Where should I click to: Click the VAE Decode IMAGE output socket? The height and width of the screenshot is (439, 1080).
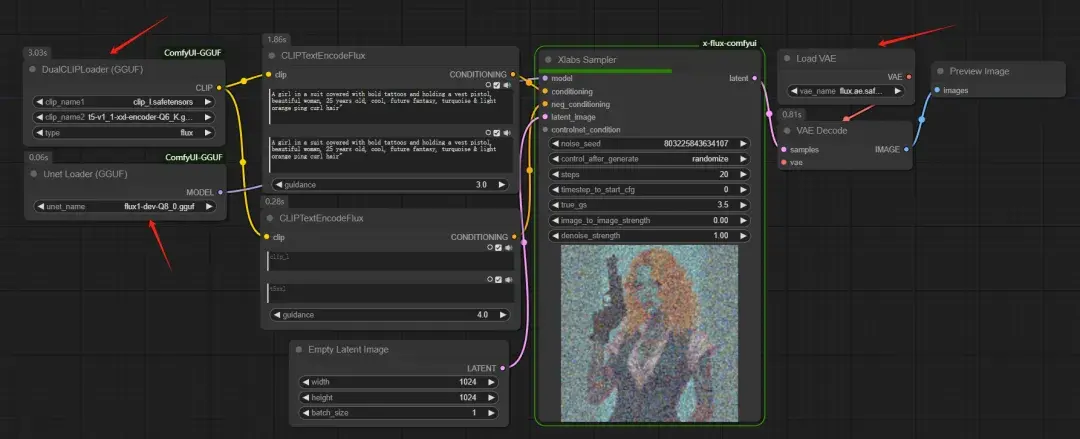[906, 149]
